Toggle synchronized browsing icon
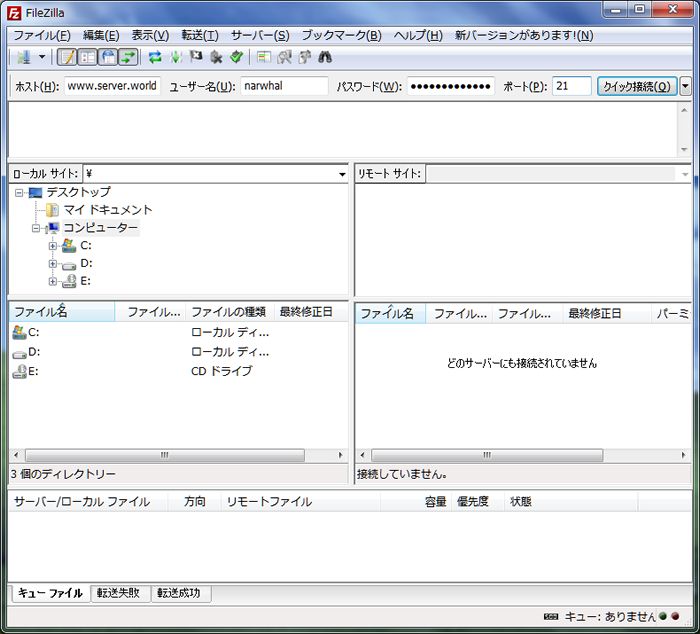This screenshot has height=634, width=700. 304,57
